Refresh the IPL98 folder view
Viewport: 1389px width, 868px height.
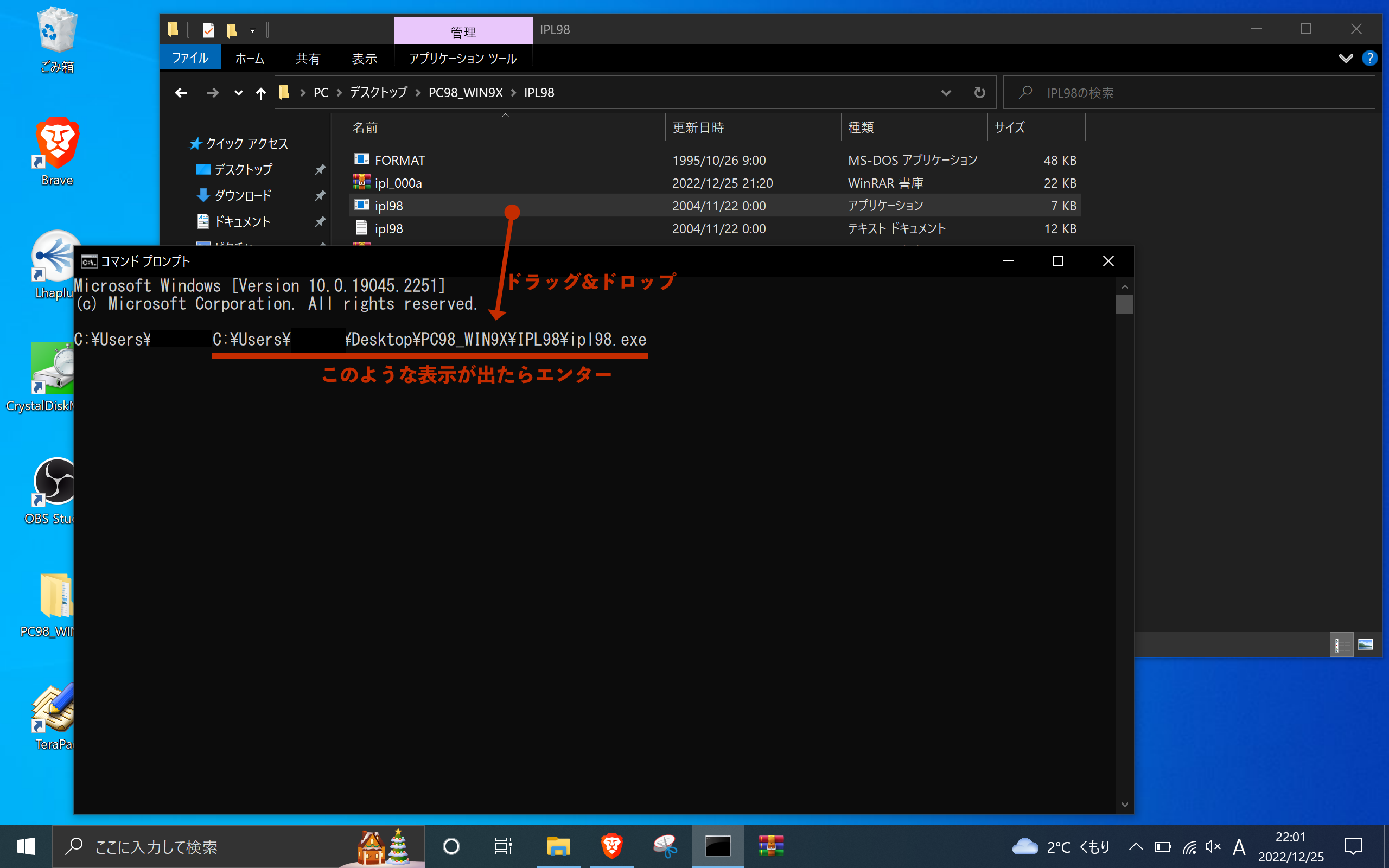click(x=979, y=92)
